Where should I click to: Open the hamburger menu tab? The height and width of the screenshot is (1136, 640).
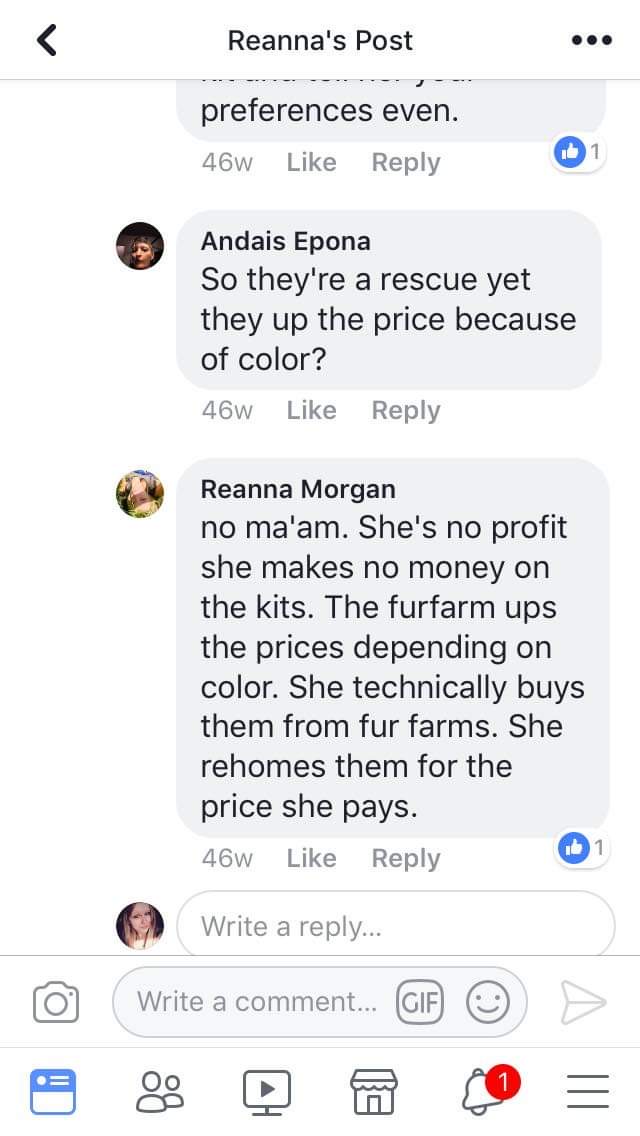click(x=588, y=1091)
